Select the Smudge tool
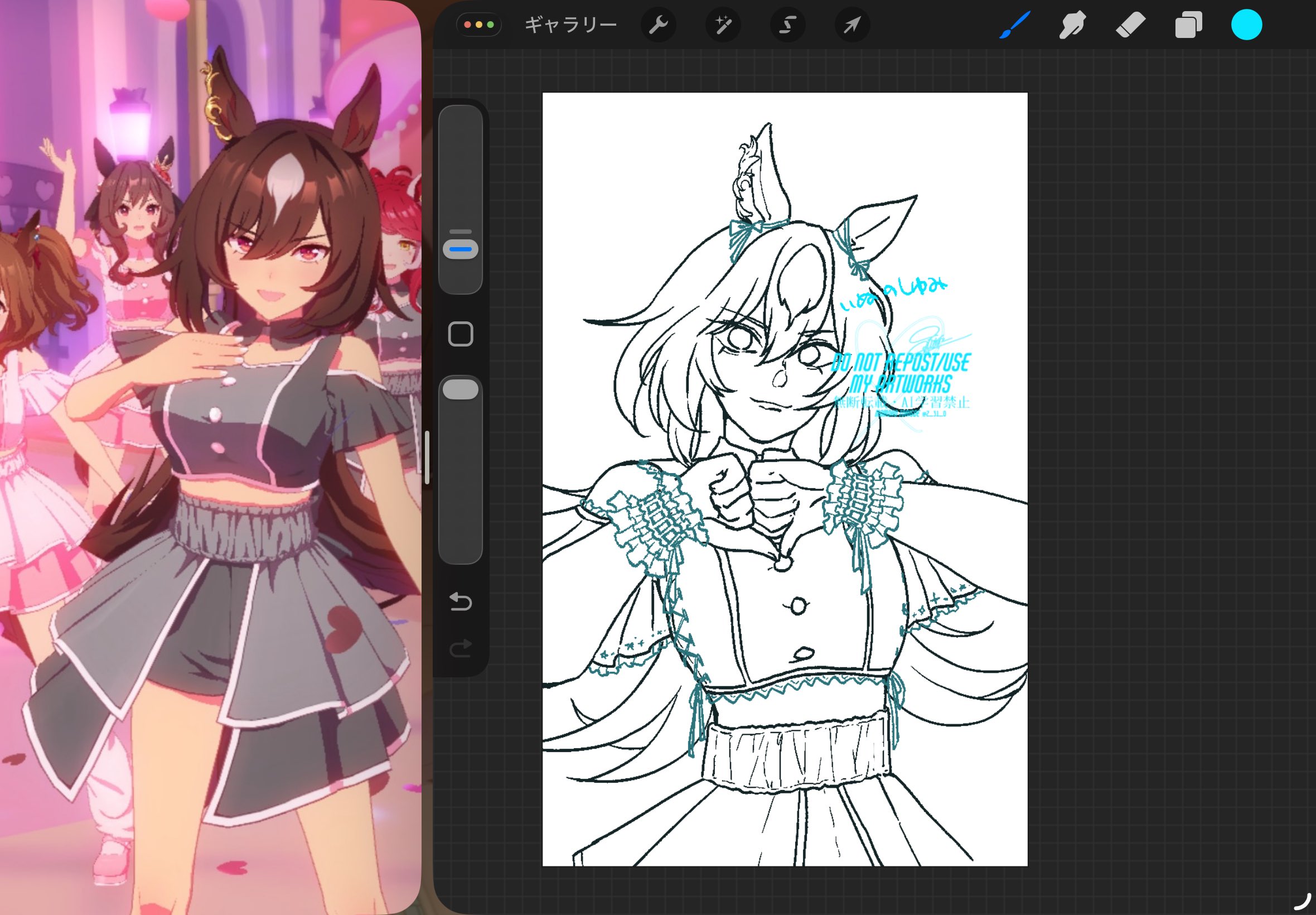1316x915 pixels. pyautogui.click(x=1072, y=25)
